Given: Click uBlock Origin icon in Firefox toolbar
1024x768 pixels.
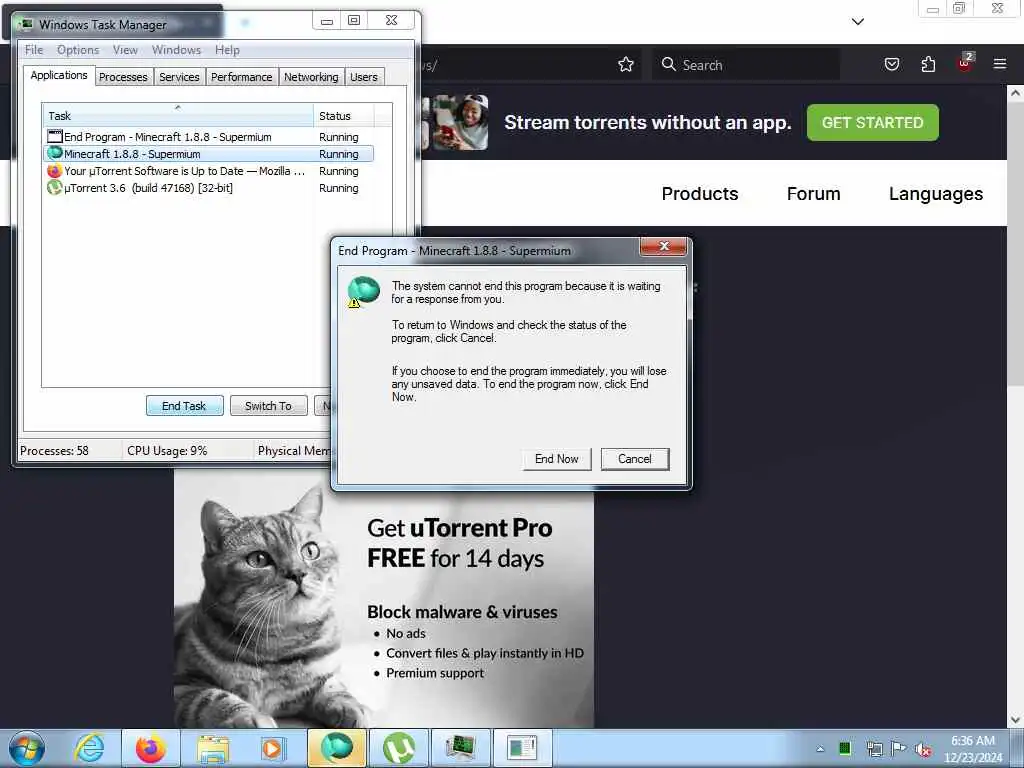Looking at the screenshot, I should point(965,63).
